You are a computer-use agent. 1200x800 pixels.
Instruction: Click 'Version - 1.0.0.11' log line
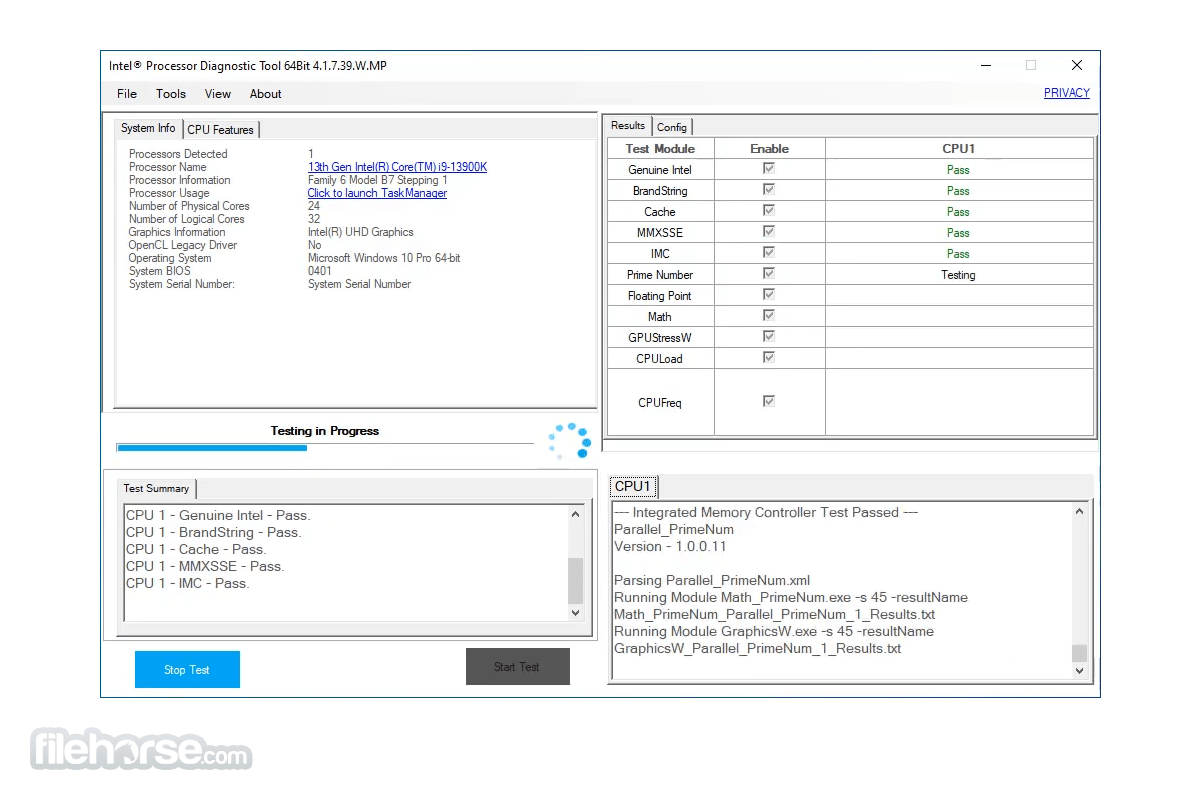(x=670, y=546)
